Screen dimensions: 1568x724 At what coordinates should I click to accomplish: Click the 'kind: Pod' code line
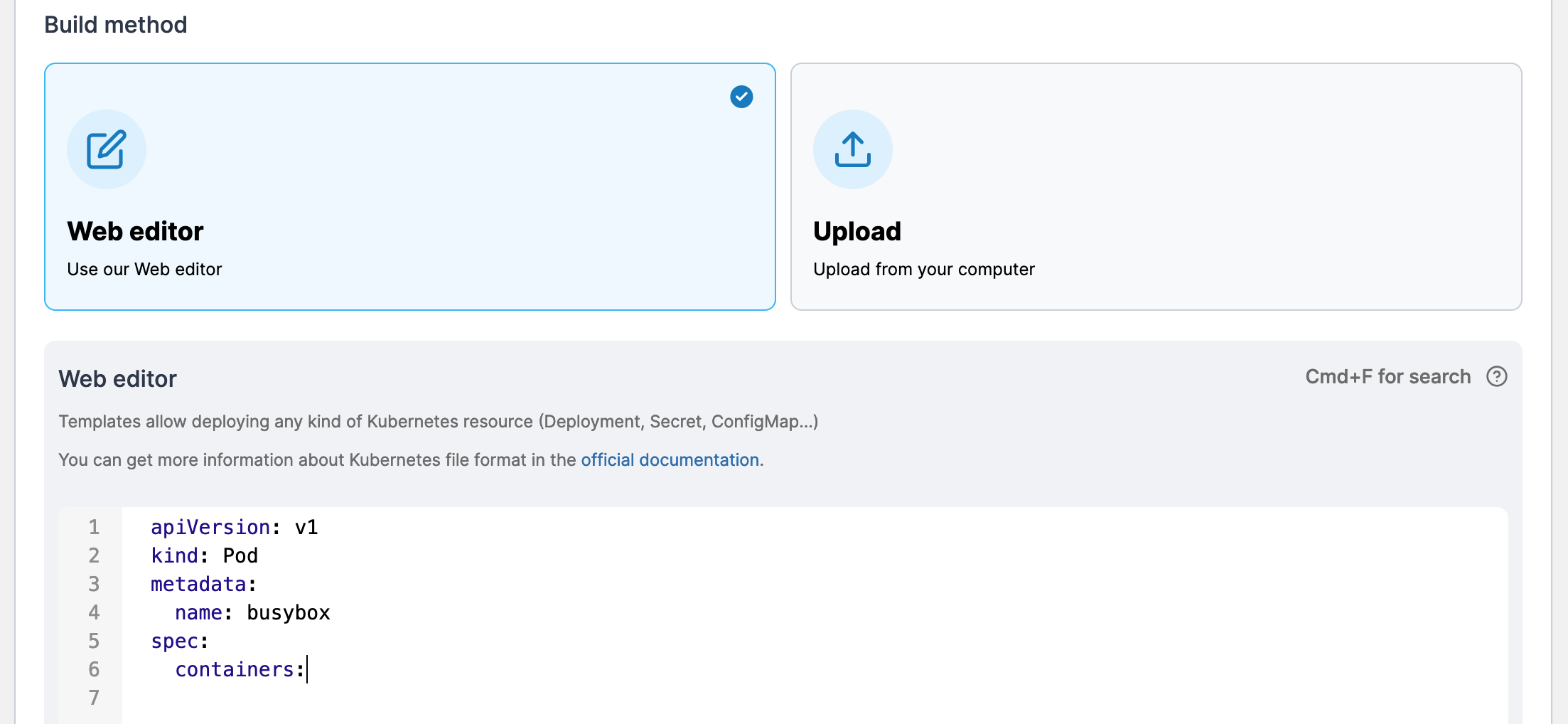204,556
